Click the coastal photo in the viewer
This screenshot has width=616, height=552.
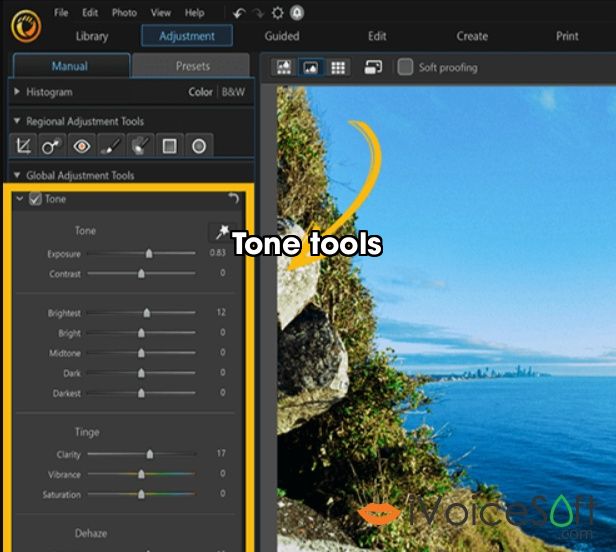pyautogui.click(x=446, y=319)
